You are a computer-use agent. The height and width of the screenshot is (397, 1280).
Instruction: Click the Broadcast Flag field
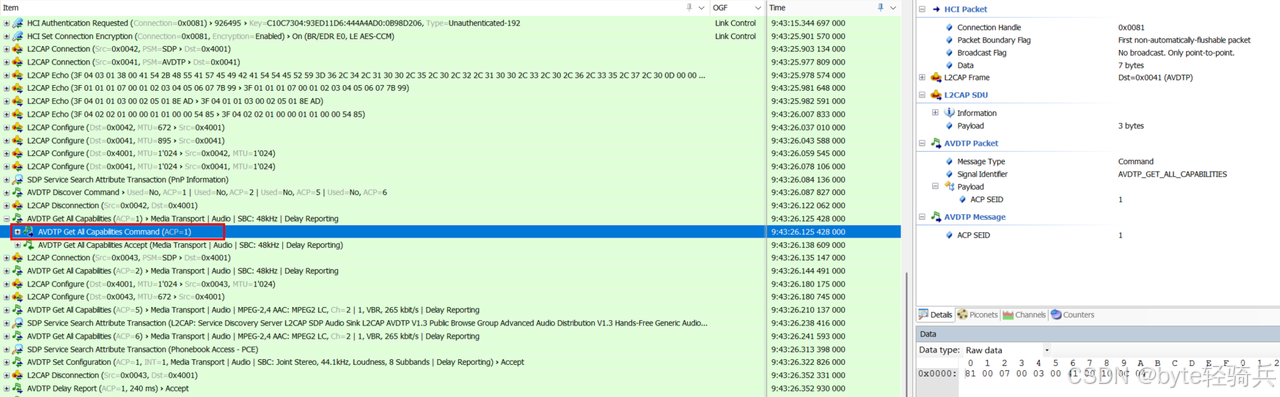coord(982,53)
